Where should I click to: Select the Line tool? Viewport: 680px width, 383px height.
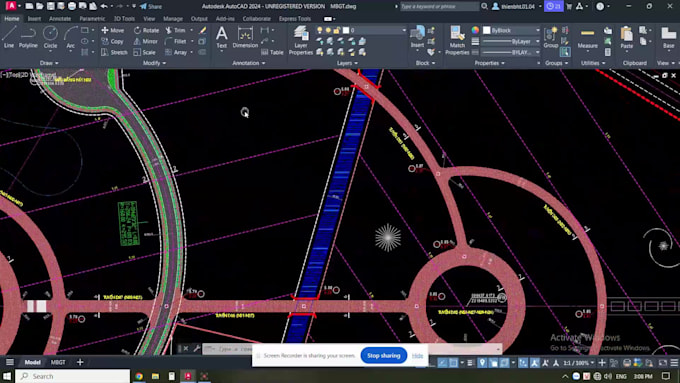9,37
